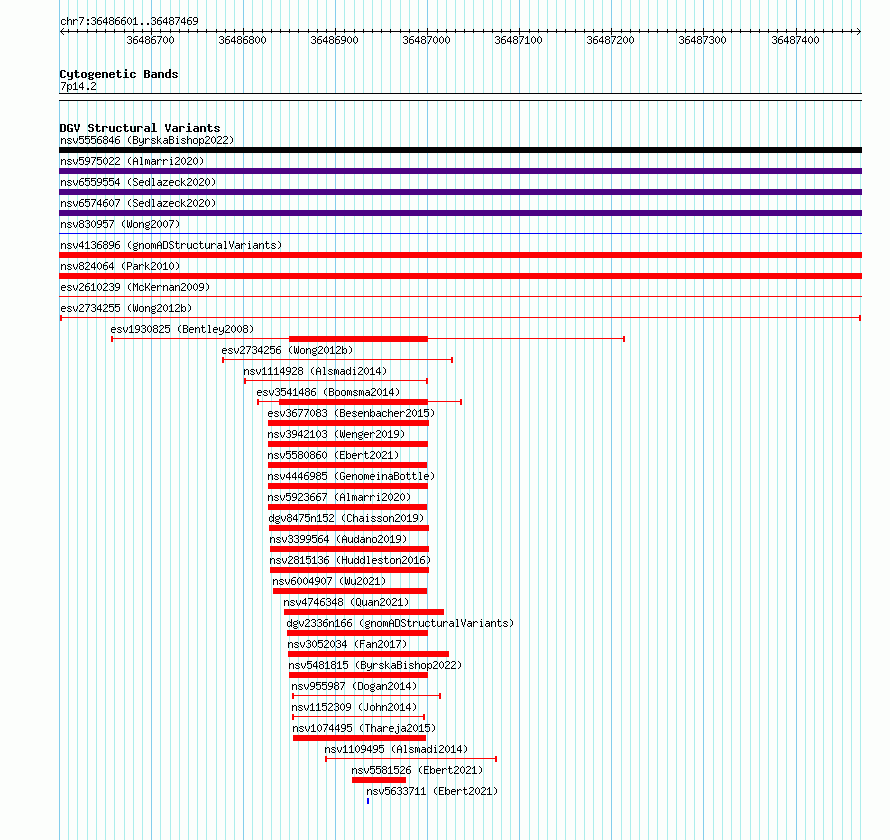Click the red bar under esv3677083
890x840 pixels.
click(348, 423)
